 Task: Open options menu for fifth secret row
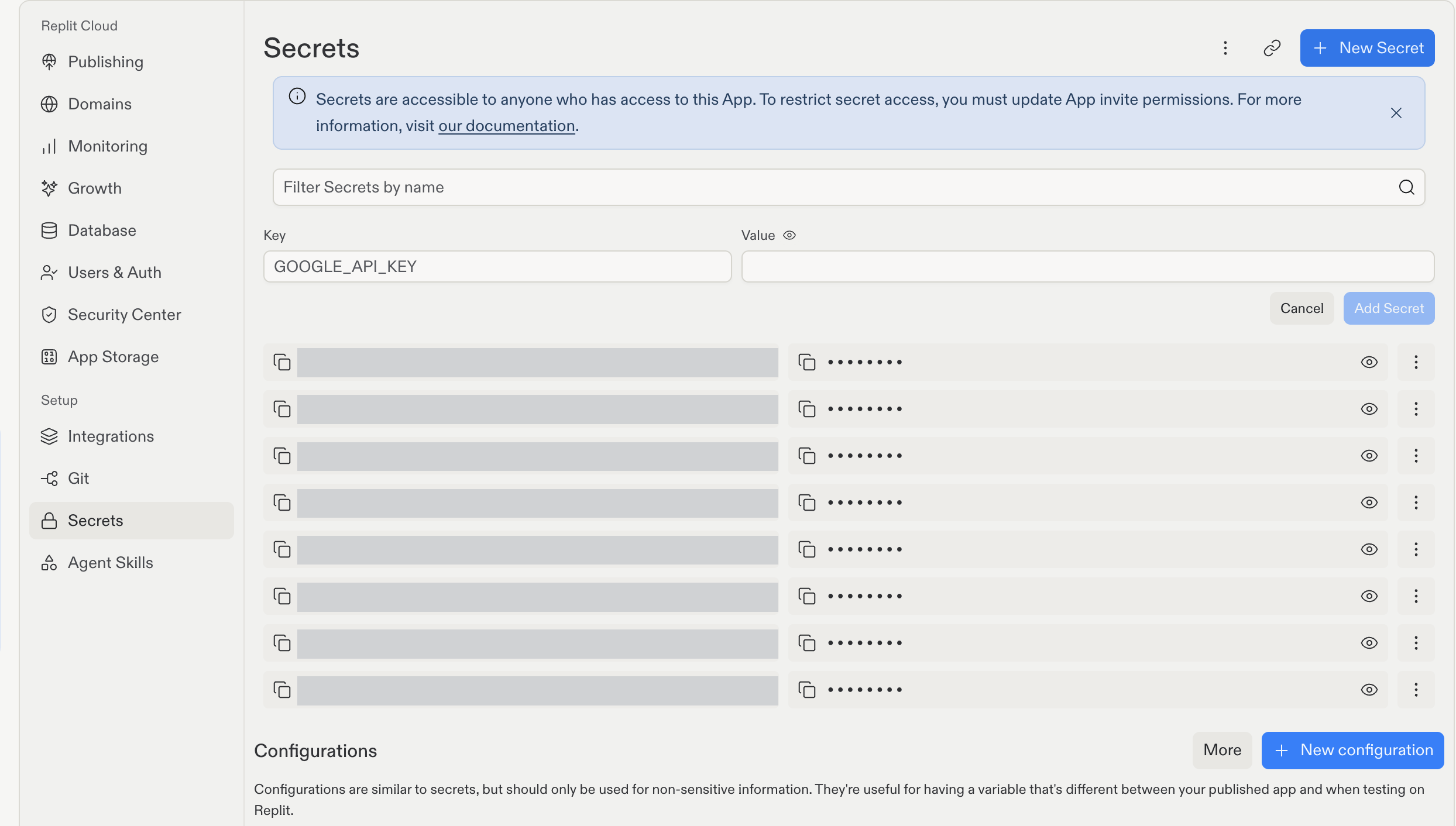pyautogui.click(x=1416, y=549)
